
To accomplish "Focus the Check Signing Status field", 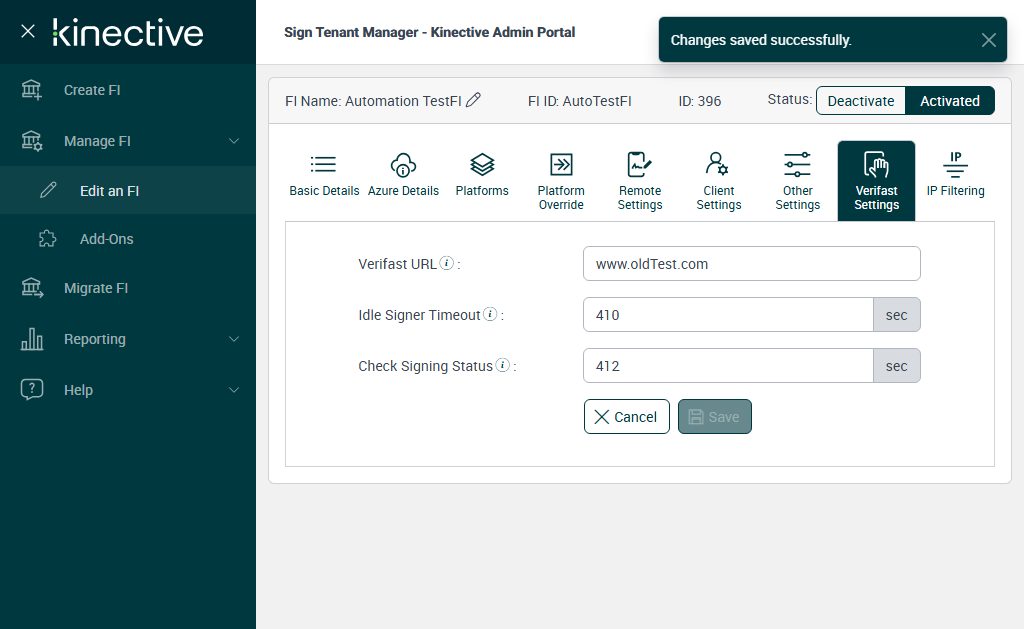I will click(x=728, y=365).
